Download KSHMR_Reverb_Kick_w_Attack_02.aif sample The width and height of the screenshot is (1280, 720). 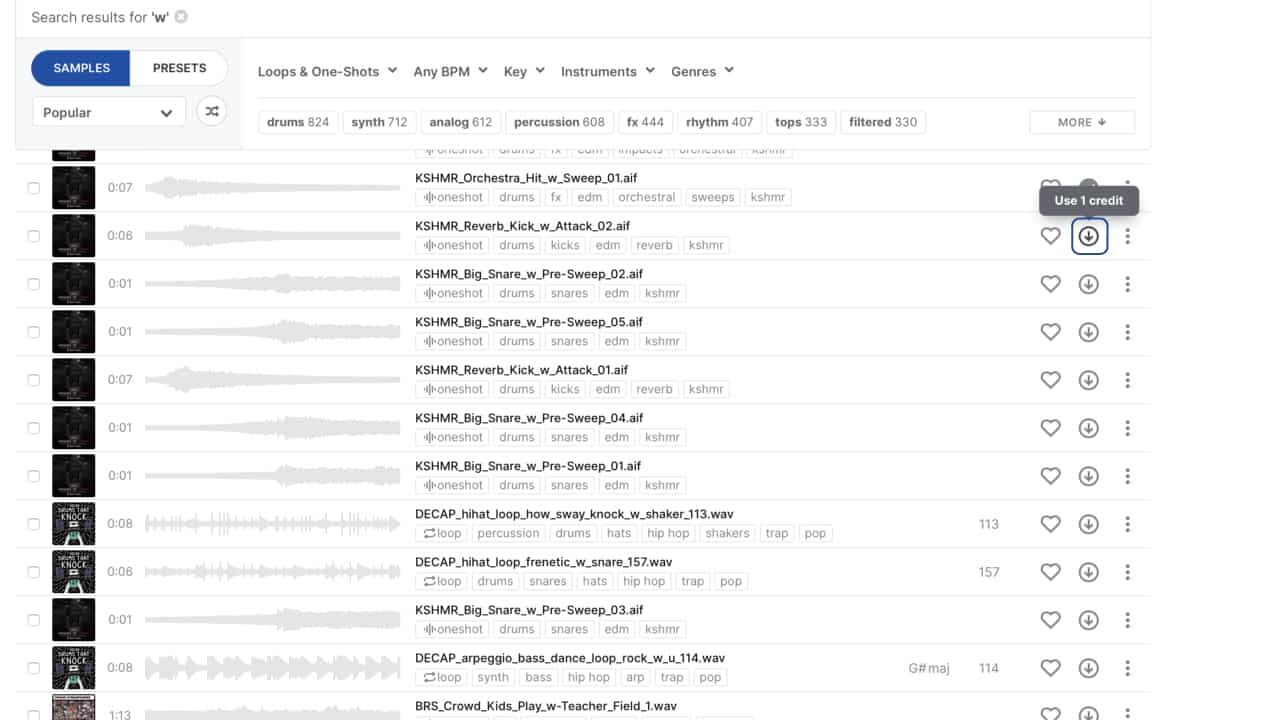(1089, 236)
